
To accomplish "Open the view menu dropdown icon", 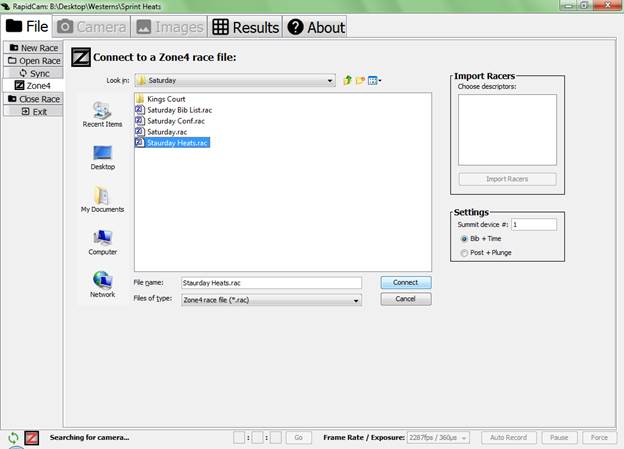I will coord(375,80).
